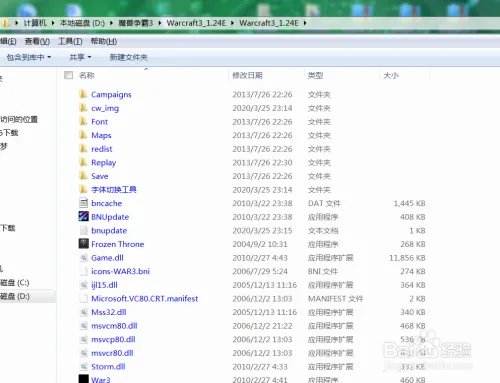The height and width of the screenshot is (383, 500).
Task: Select the bncache DAT file icon
Action: point(83,203)
